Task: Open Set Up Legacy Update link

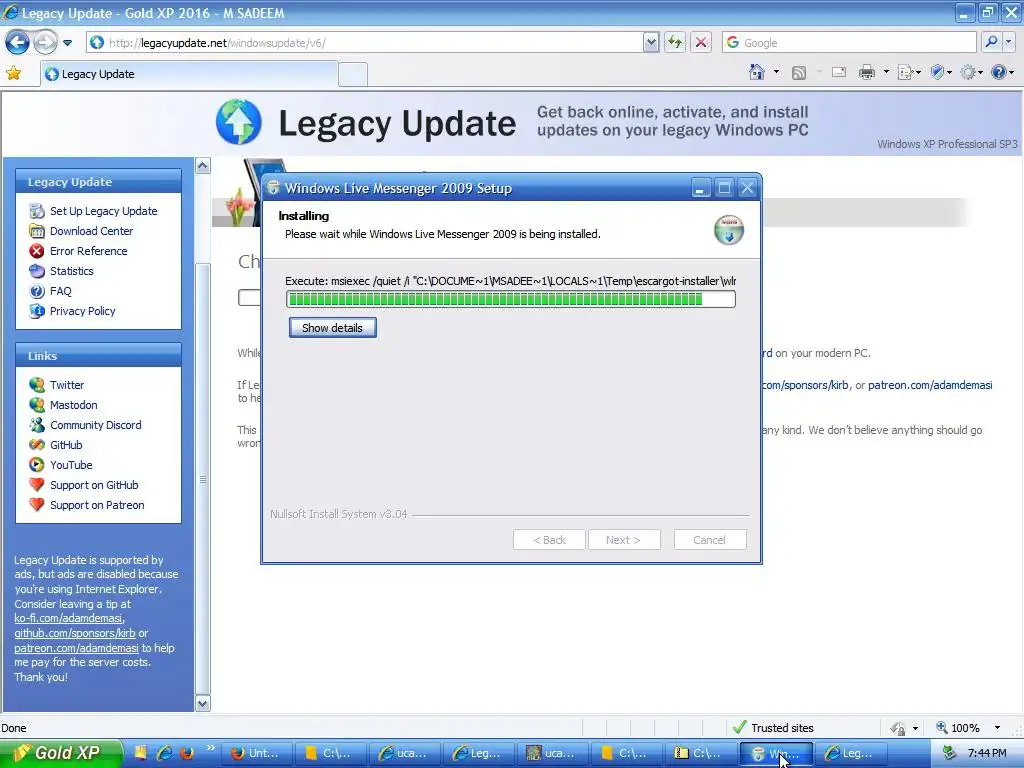Action: coord(103,211)
